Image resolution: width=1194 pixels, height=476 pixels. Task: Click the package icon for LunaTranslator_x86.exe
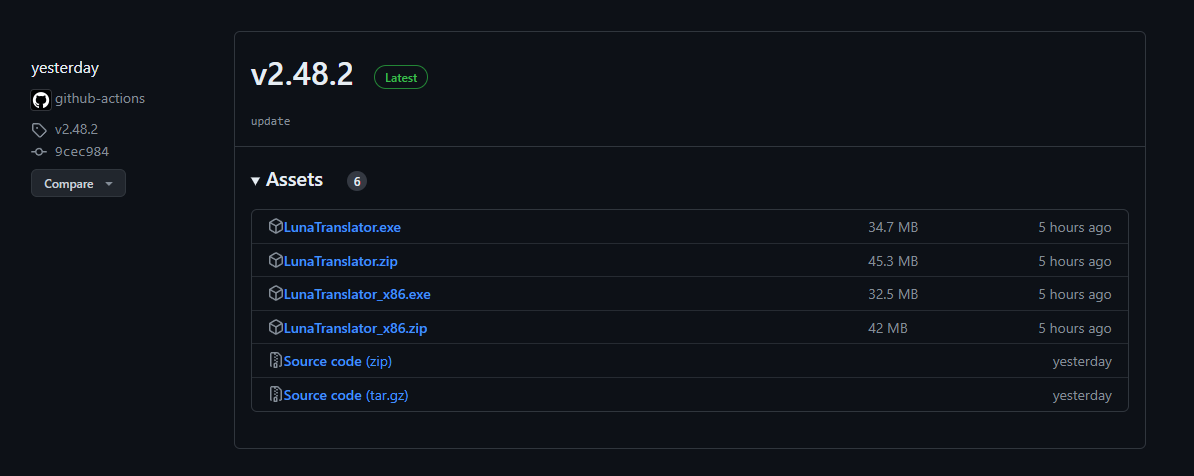tap(276, 294)
